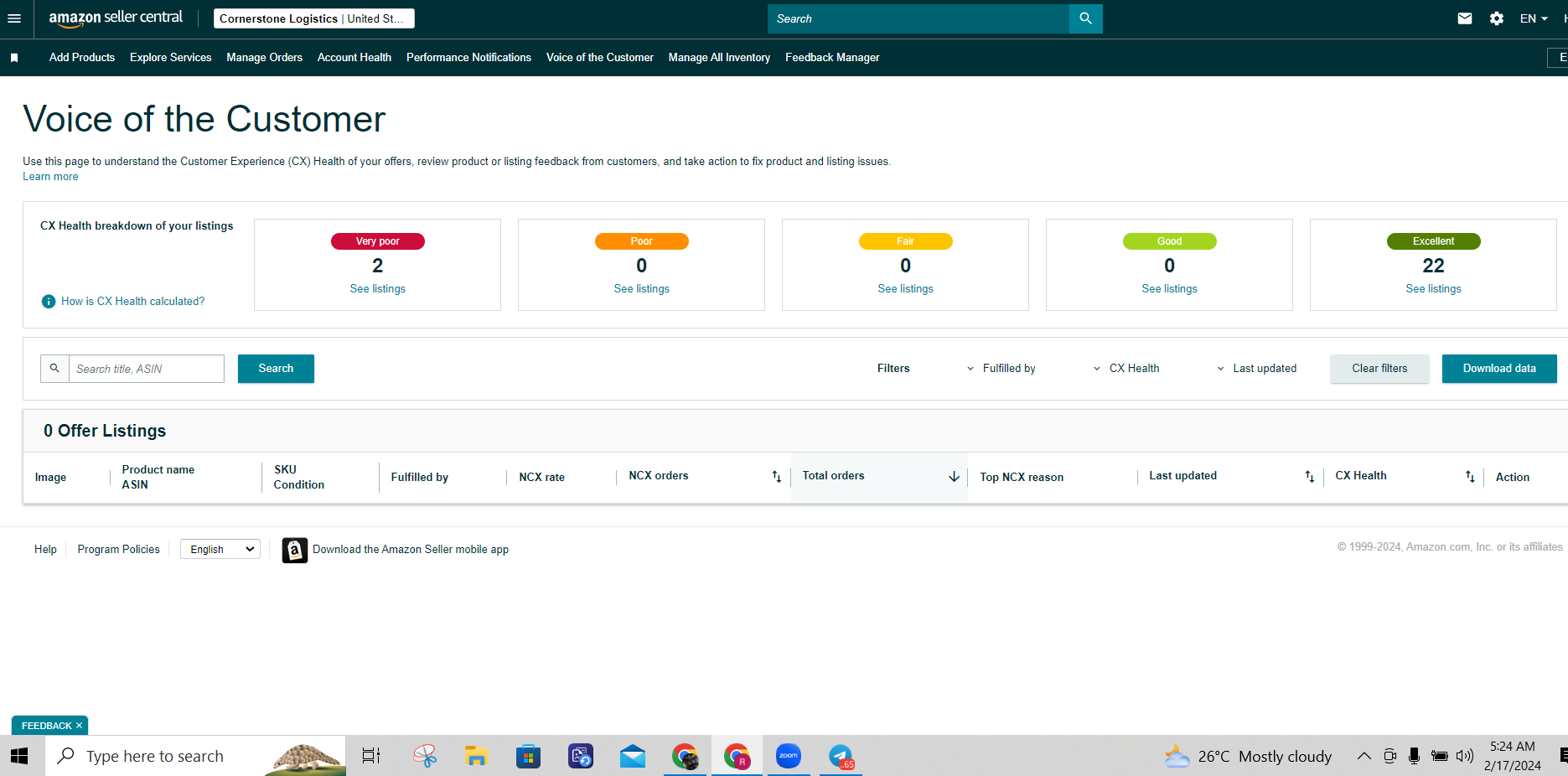Click the magnifier icon beside Search title field

(x=54, y=369)
